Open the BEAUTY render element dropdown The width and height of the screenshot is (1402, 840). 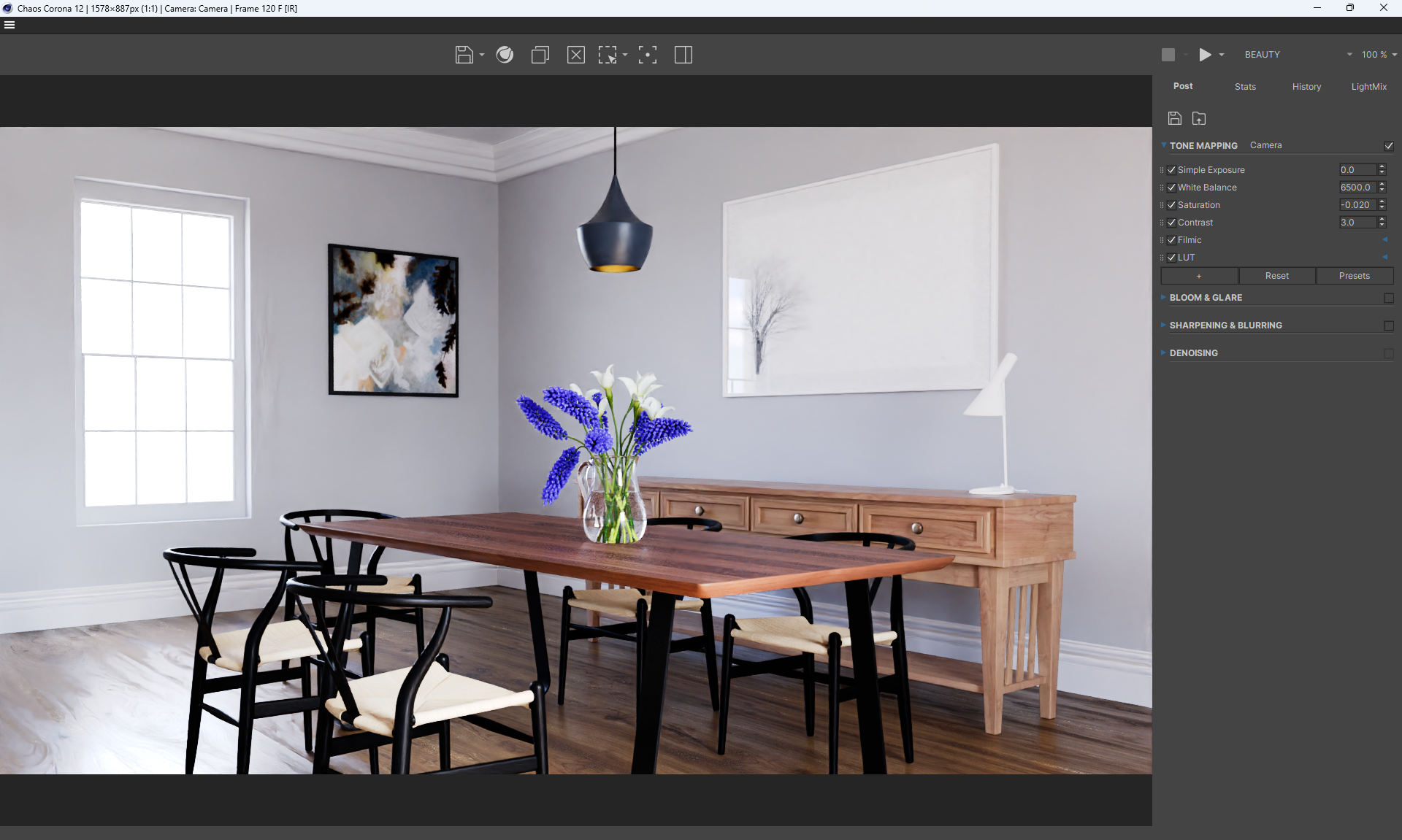point(1297,55)
